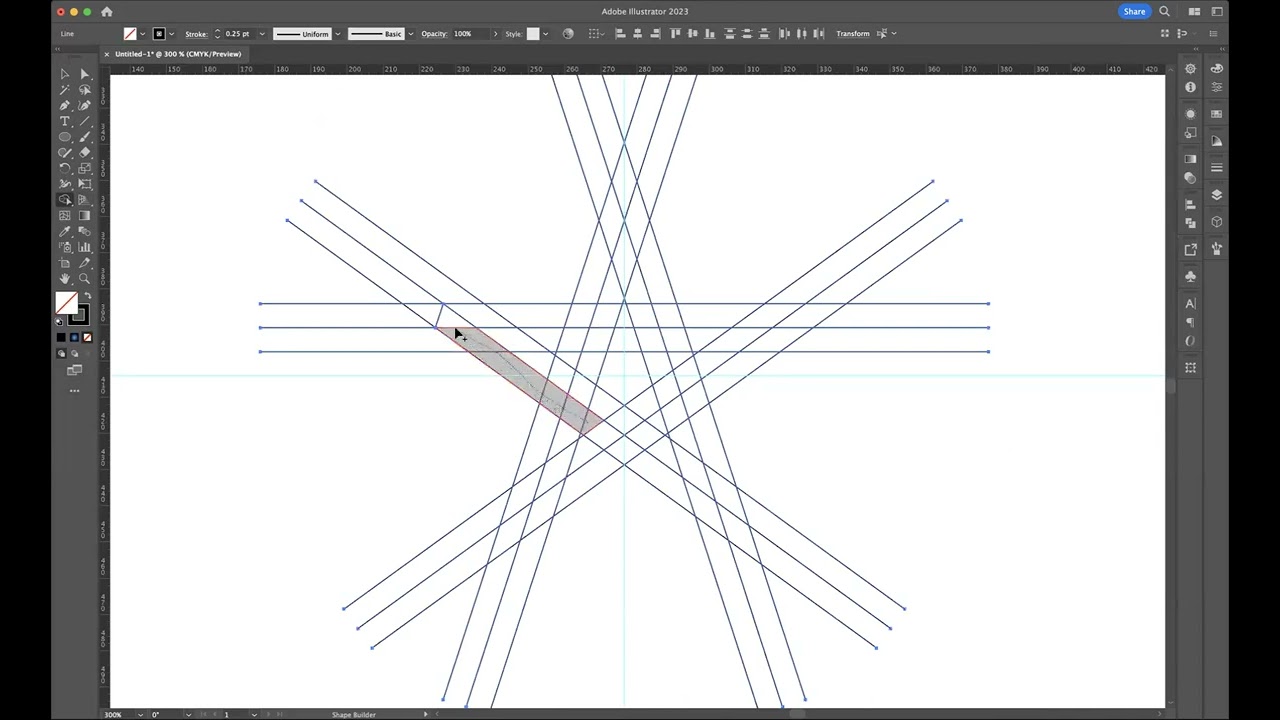Select the Magic Wand tool
1280x720 pixels.
[65, 90]
